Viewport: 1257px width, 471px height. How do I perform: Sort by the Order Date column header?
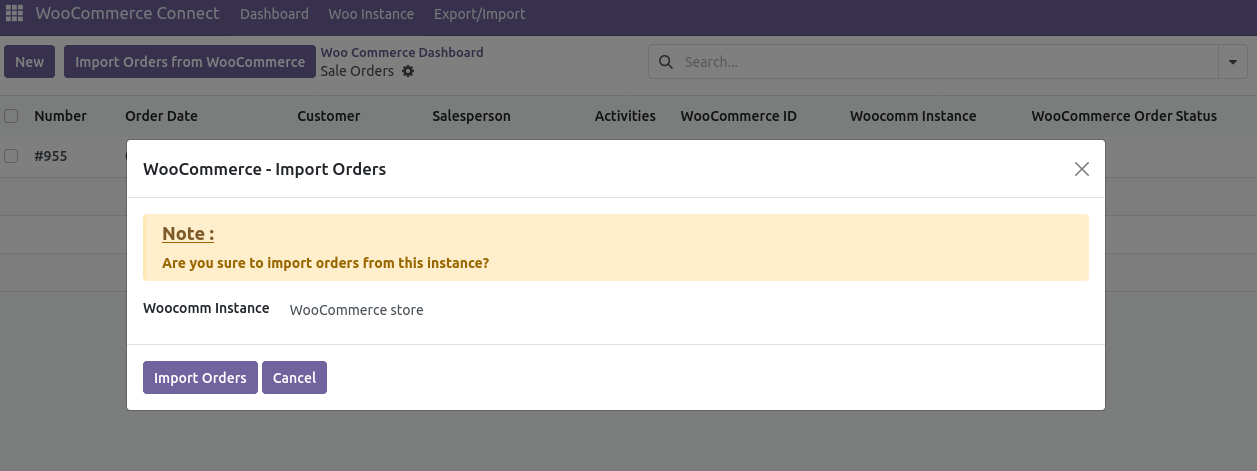[x=161, y=116]
